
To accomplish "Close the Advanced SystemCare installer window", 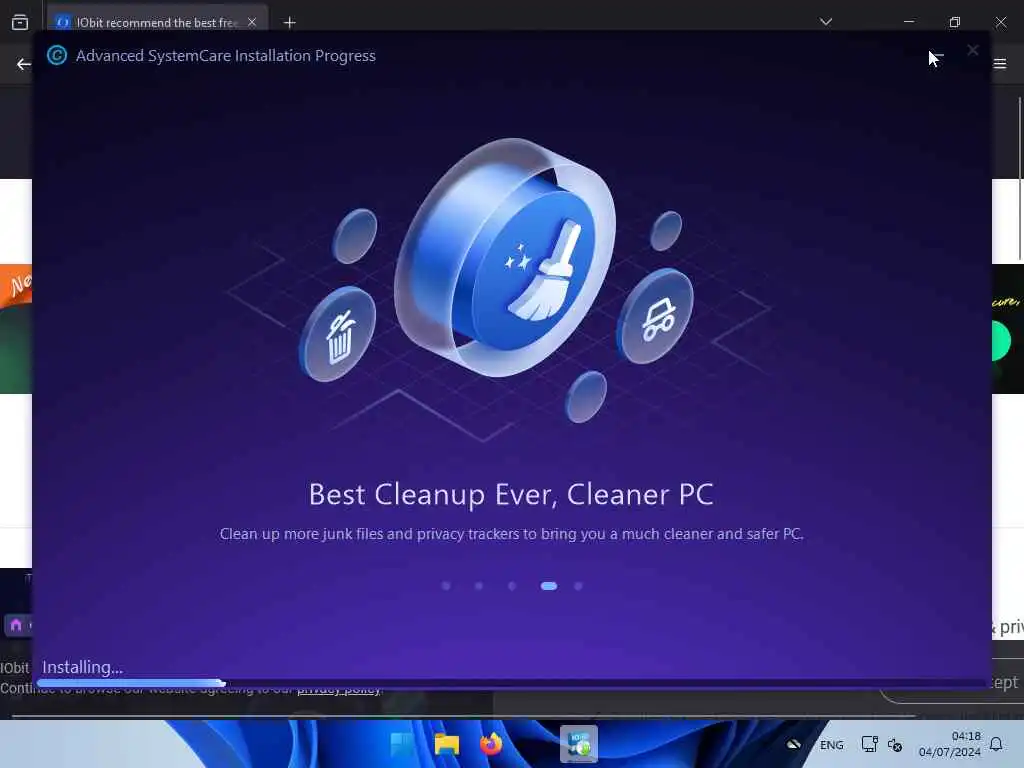I will click(x=972, y=50).
